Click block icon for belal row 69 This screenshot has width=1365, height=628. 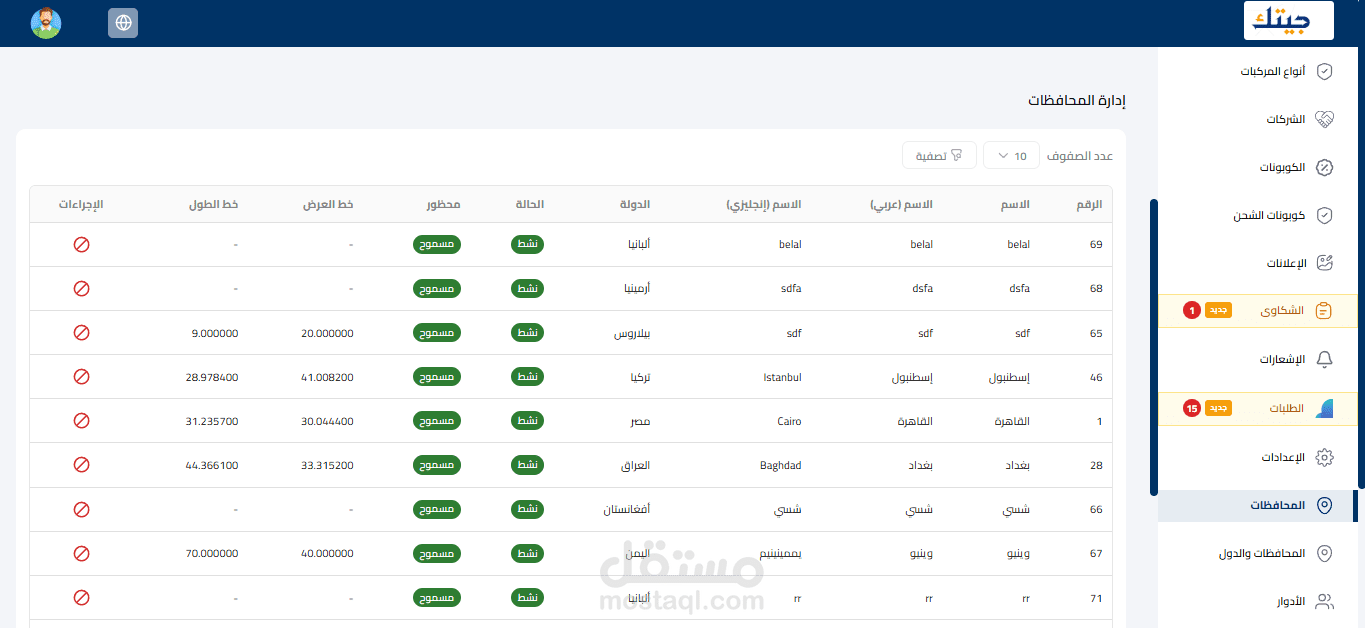coord(82,244)
